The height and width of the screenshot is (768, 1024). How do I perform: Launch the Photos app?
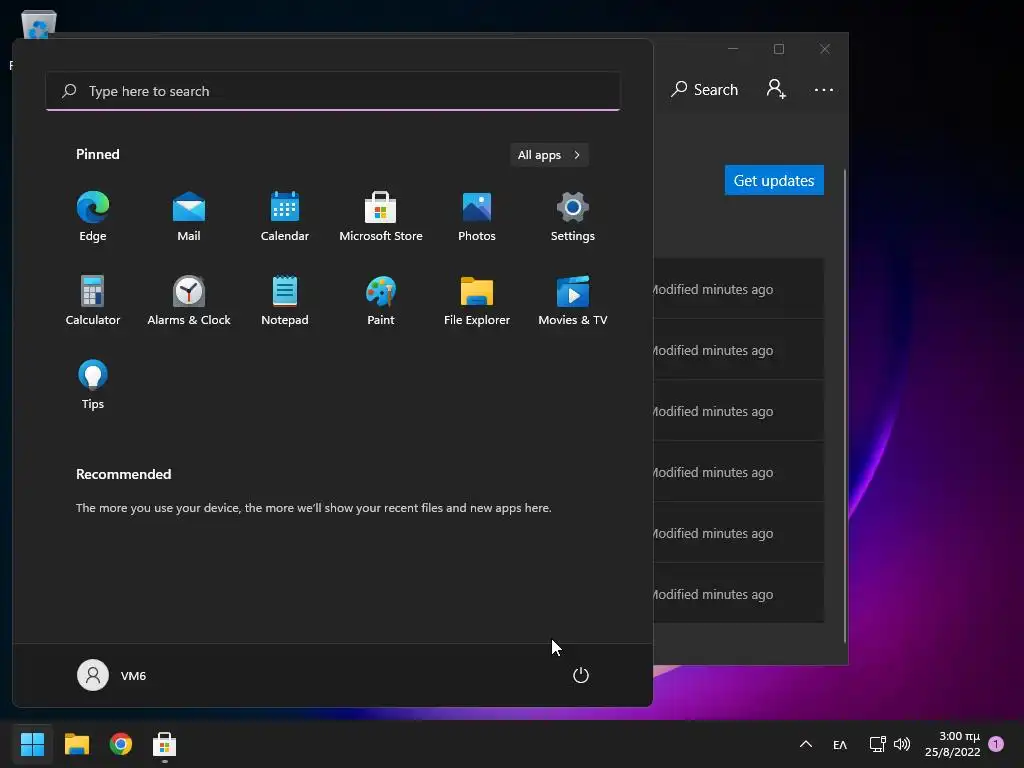click(x=477, y=217)
